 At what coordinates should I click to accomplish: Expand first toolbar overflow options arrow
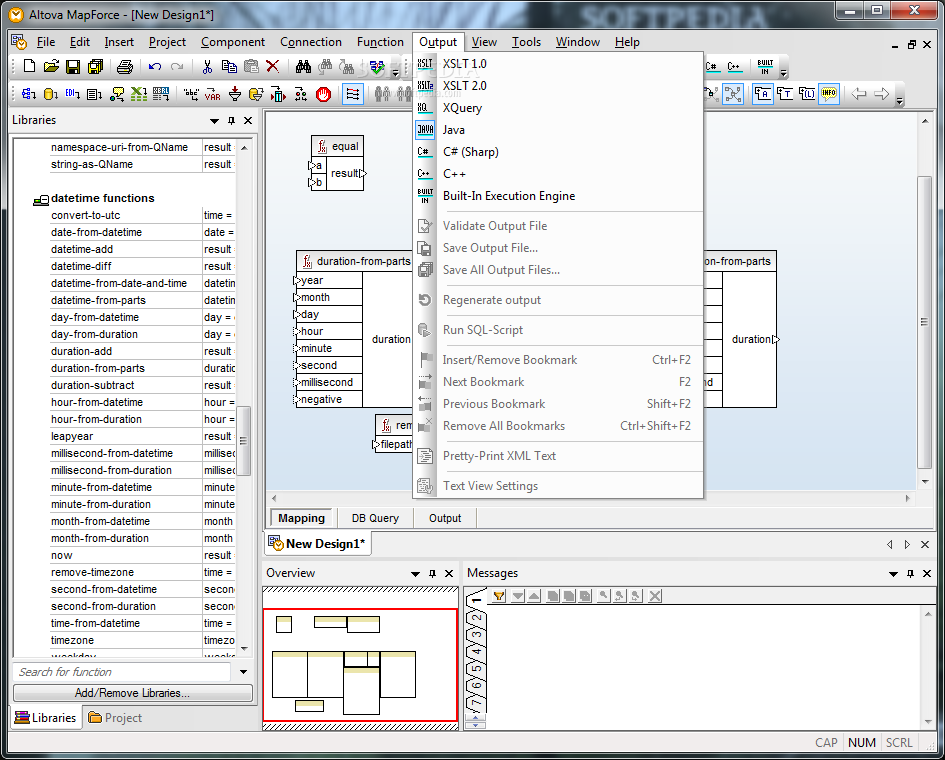[395, 73]
